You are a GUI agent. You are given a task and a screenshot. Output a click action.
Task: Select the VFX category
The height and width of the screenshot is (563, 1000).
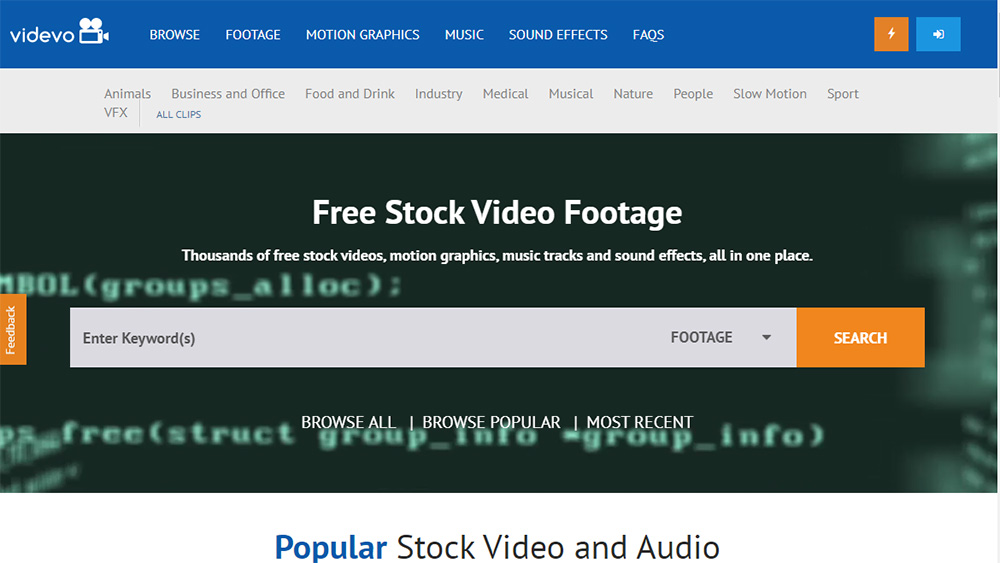(115, 113)
